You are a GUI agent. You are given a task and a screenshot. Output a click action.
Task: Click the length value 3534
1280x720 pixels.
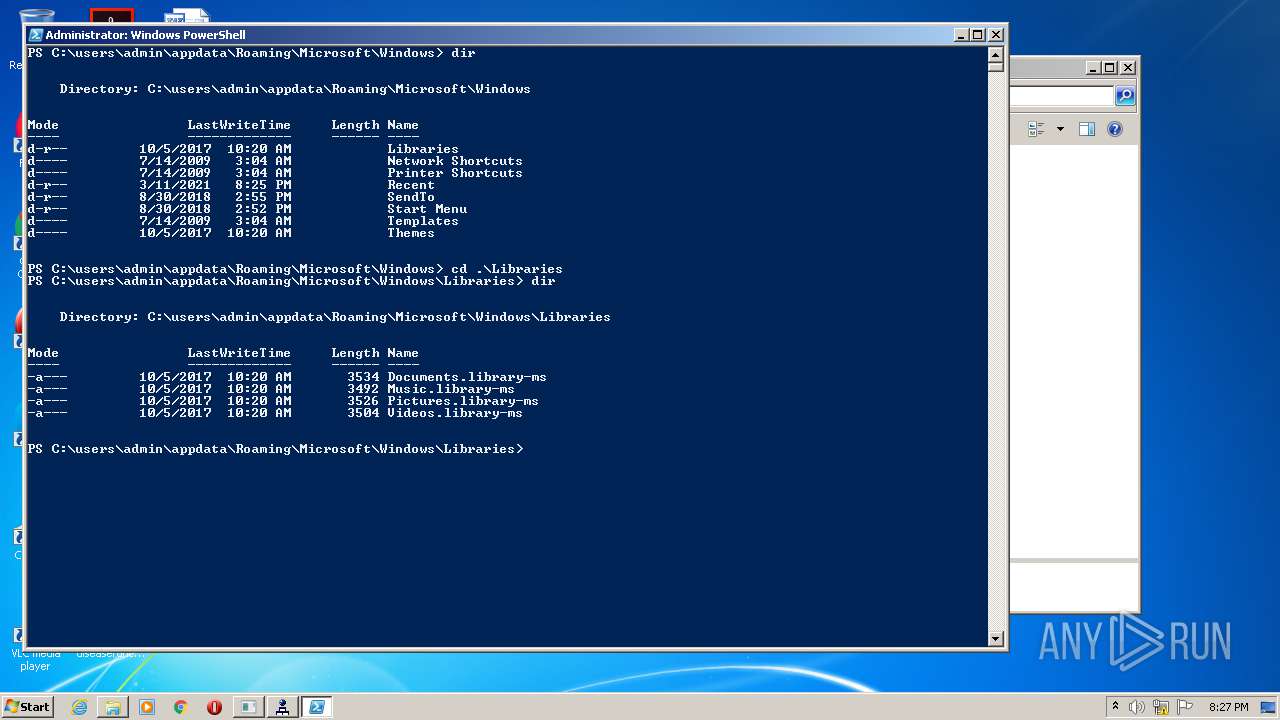tap(363, 377)
